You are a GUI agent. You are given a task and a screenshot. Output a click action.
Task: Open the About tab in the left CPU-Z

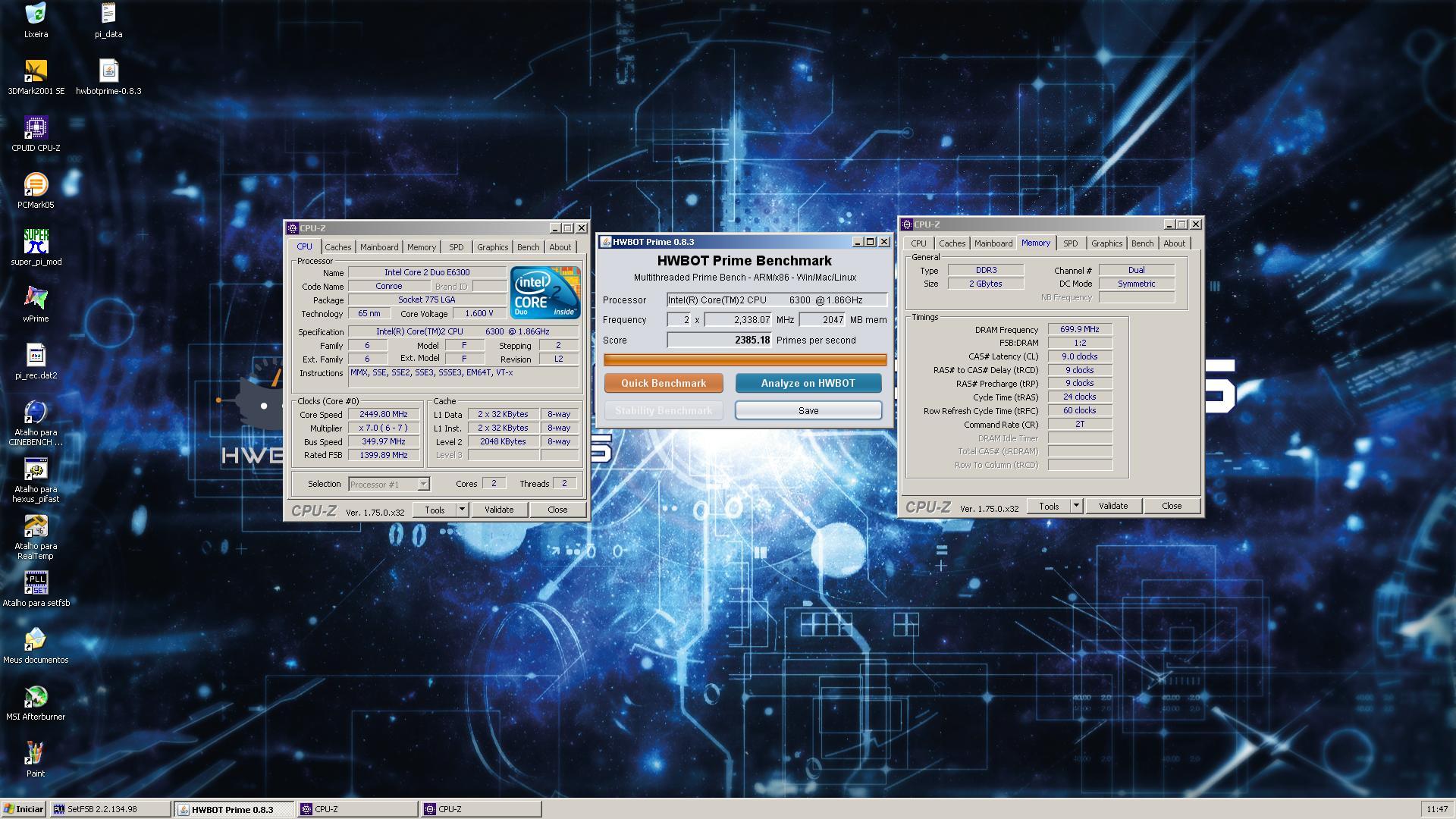(x=560, y=247)
